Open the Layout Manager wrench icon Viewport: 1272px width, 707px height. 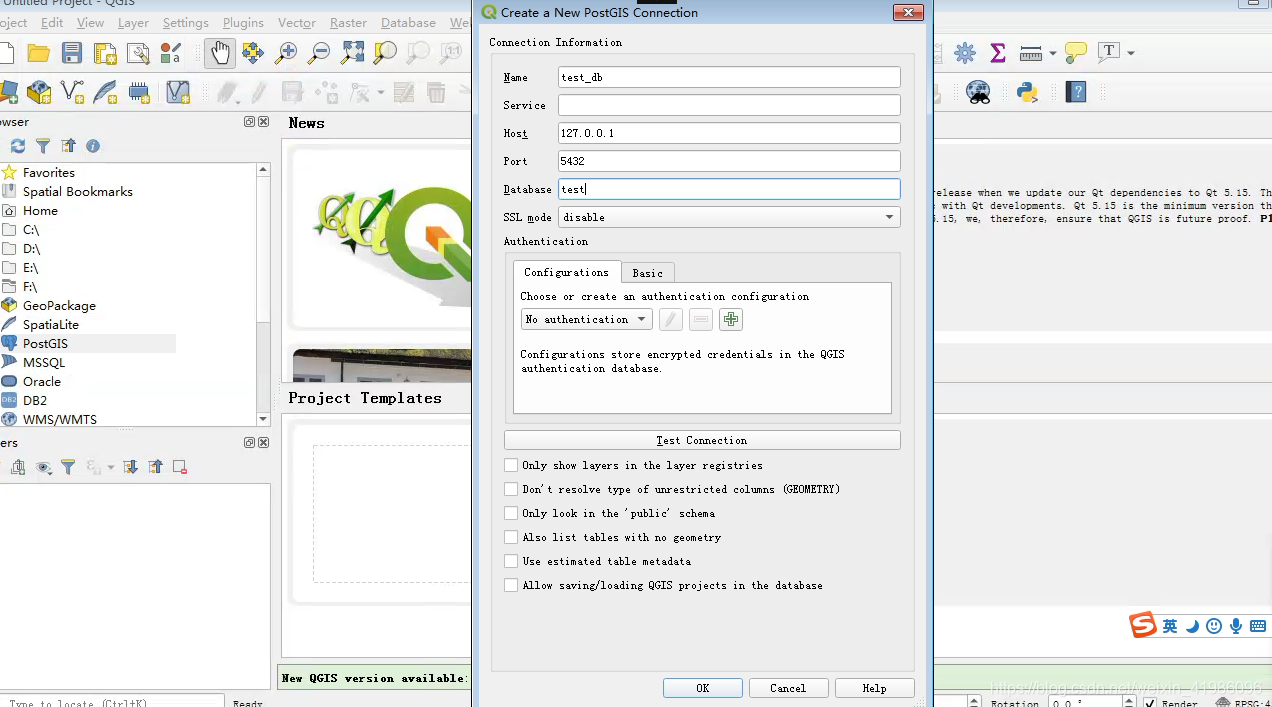pos(137,53)
